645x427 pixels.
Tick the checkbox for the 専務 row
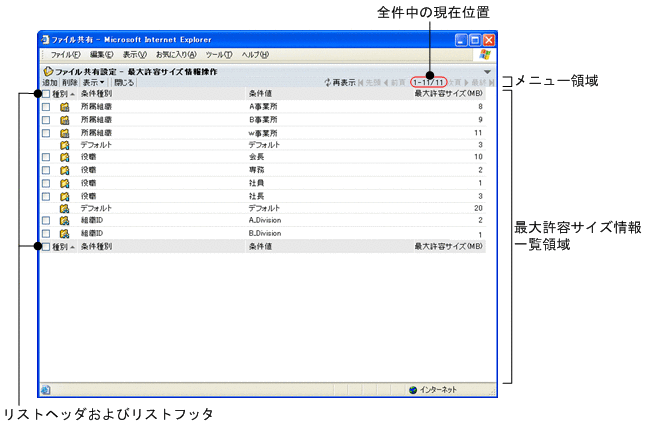[x=46, y=170]
